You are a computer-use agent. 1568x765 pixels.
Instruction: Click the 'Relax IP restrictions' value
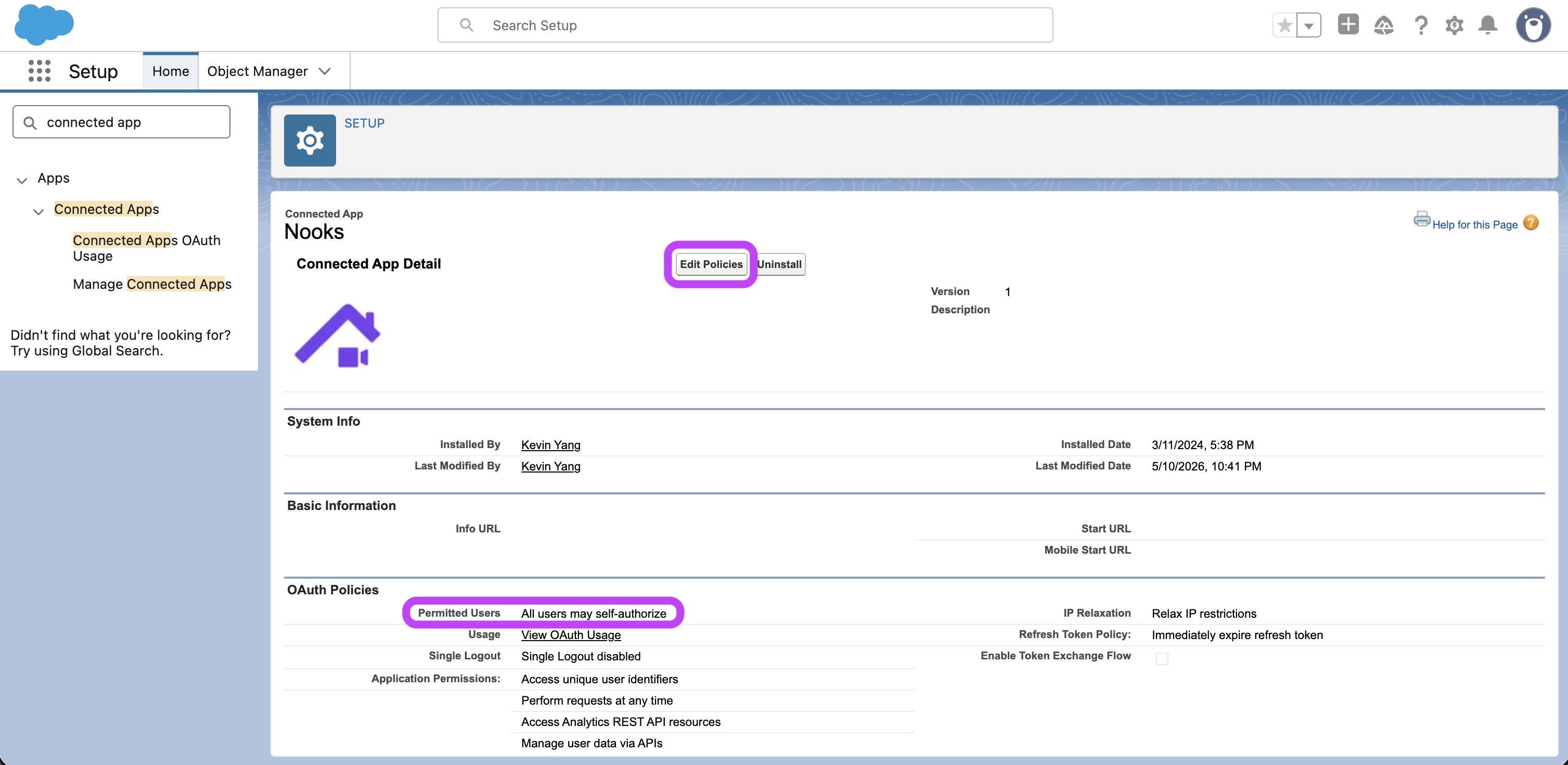[1204, 614]
